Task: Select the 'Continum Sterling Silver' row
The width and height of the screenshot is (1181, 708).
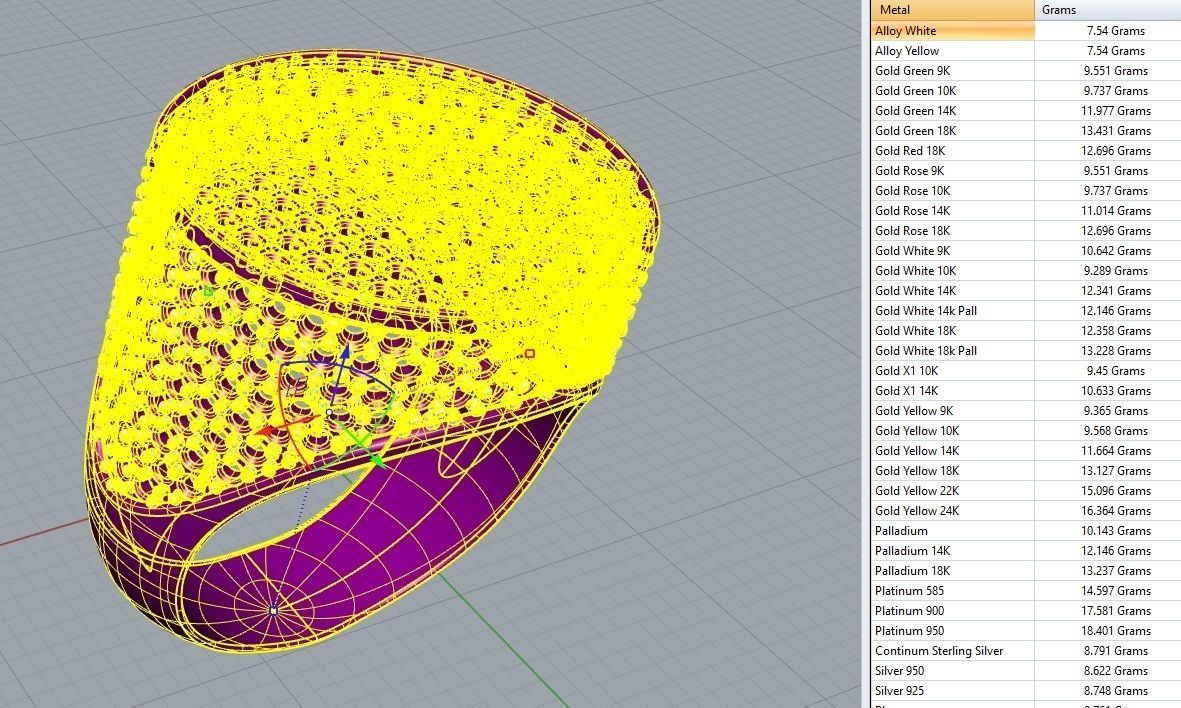Action: (x=1026, y=651)
